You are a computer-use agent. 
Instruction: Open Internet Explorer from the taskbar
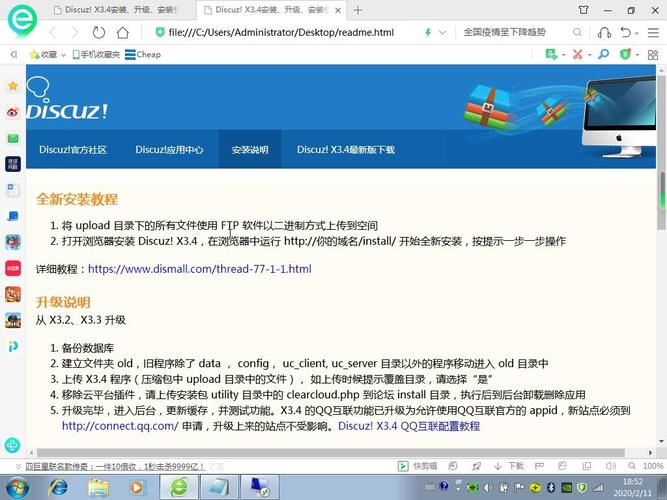[58, 487]
